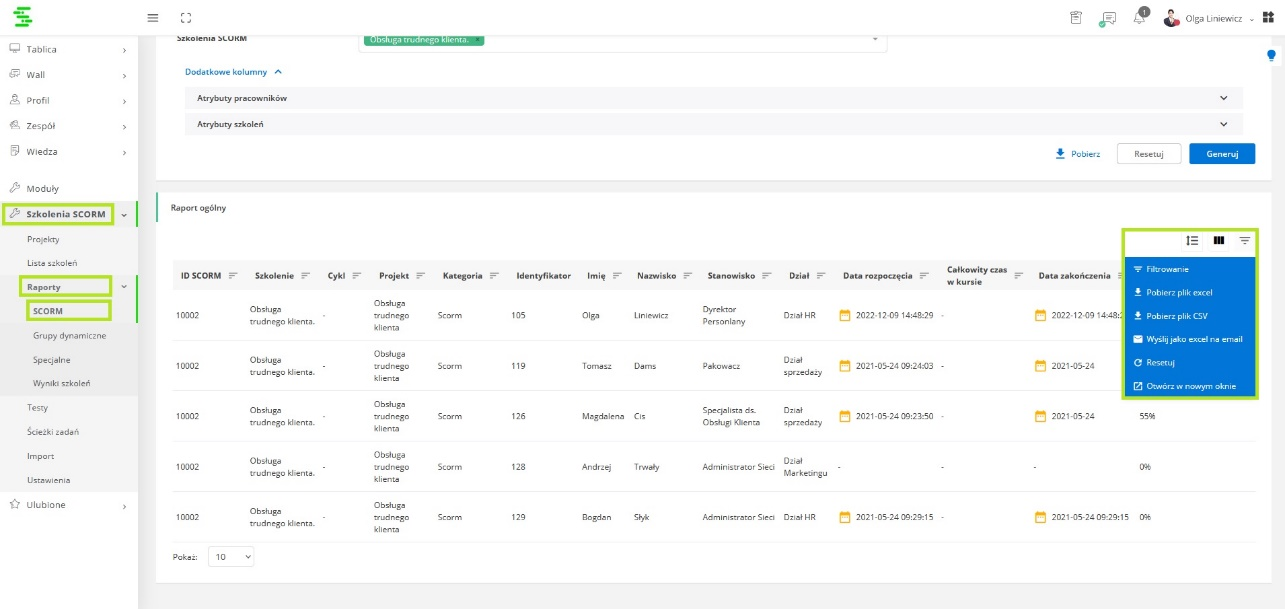This screenshot has width=1285, height=609.
Task: Select Wyślij jako excel na email
Action: tap(1189, 339)
